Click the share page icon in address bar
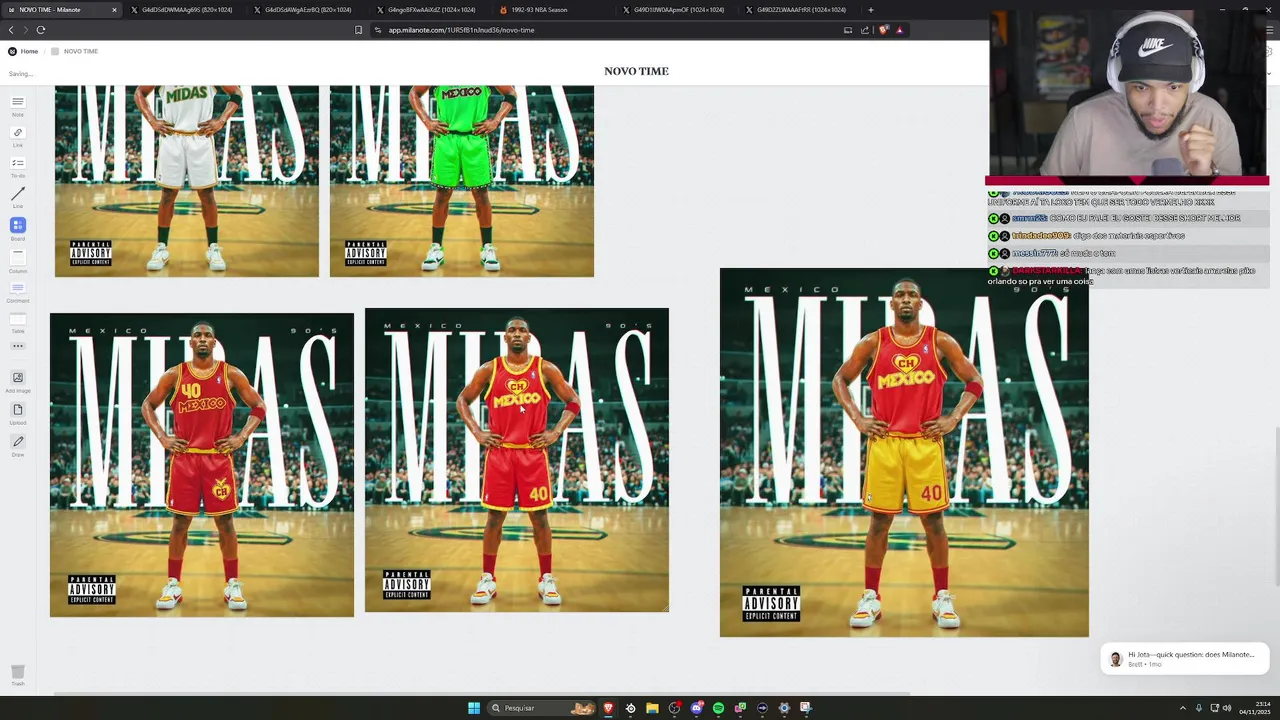1280x720 pixels. (x=866, y=30)
